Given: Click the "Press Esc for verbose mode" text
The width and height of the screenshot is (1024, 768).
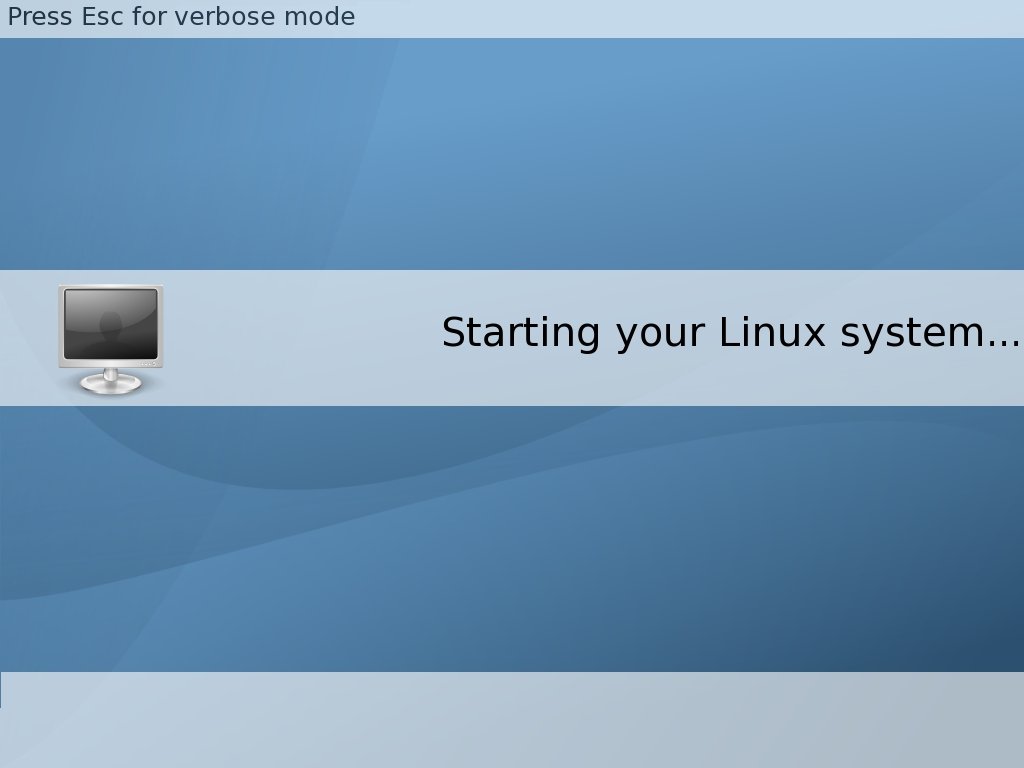Looking at the screenshot, I should point(181,16).
